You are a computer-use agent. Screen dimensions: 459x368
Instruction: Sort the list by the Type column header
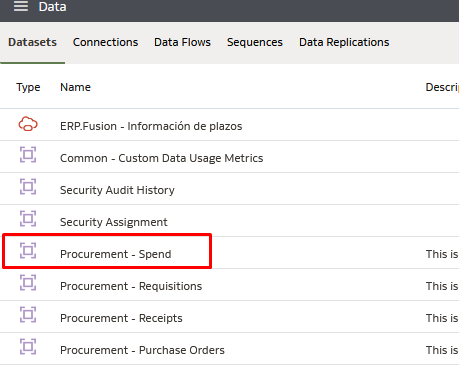click(28, 87)
